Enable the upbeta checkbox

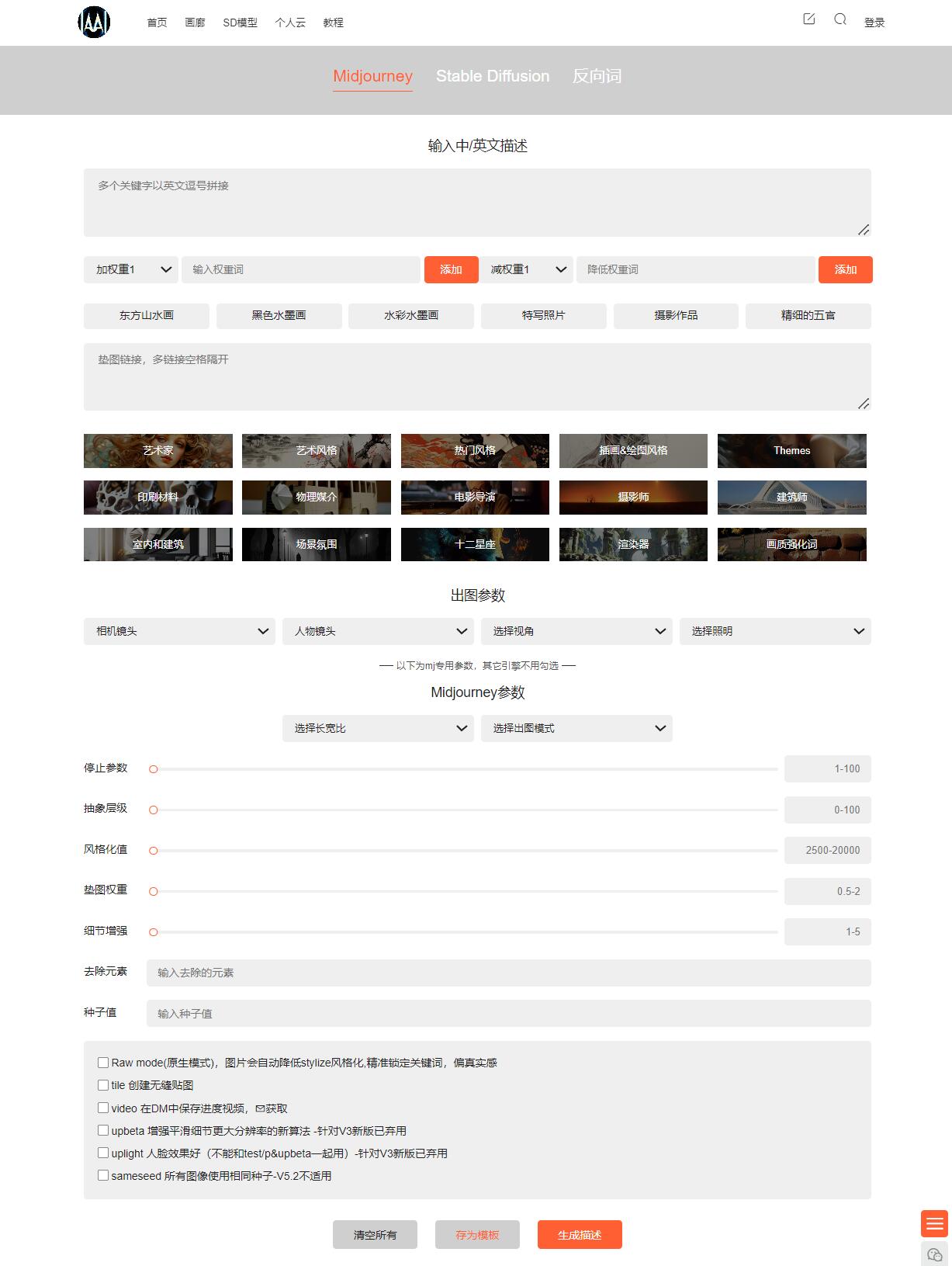point(103,1130)
